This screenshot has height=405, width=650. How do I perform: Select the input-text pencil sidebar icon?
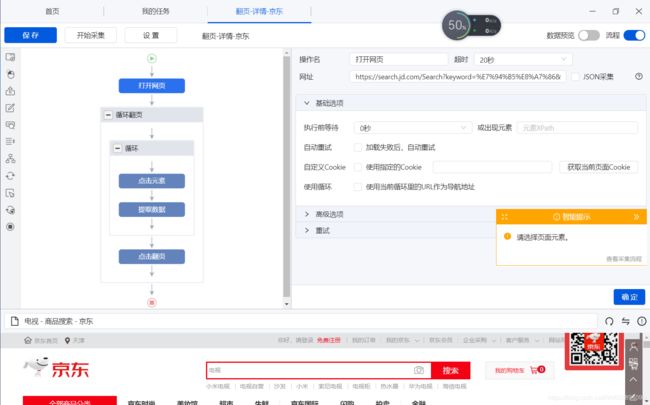click(10, 108)
